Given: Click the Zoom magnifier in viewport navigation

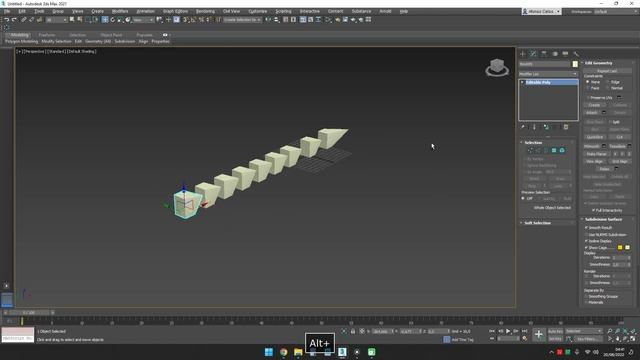Looking at the screenshot, I should 609,331.
